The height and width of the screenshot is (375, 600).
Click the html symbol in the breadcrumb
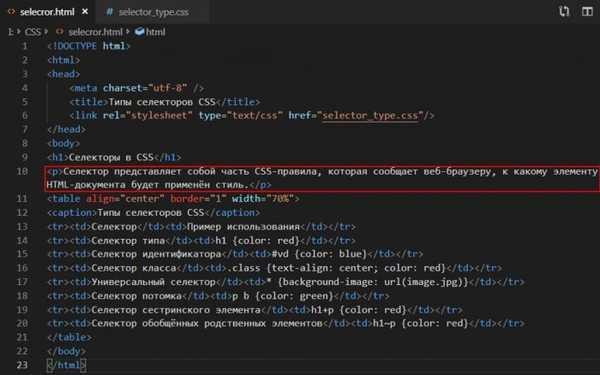point(156,32)
